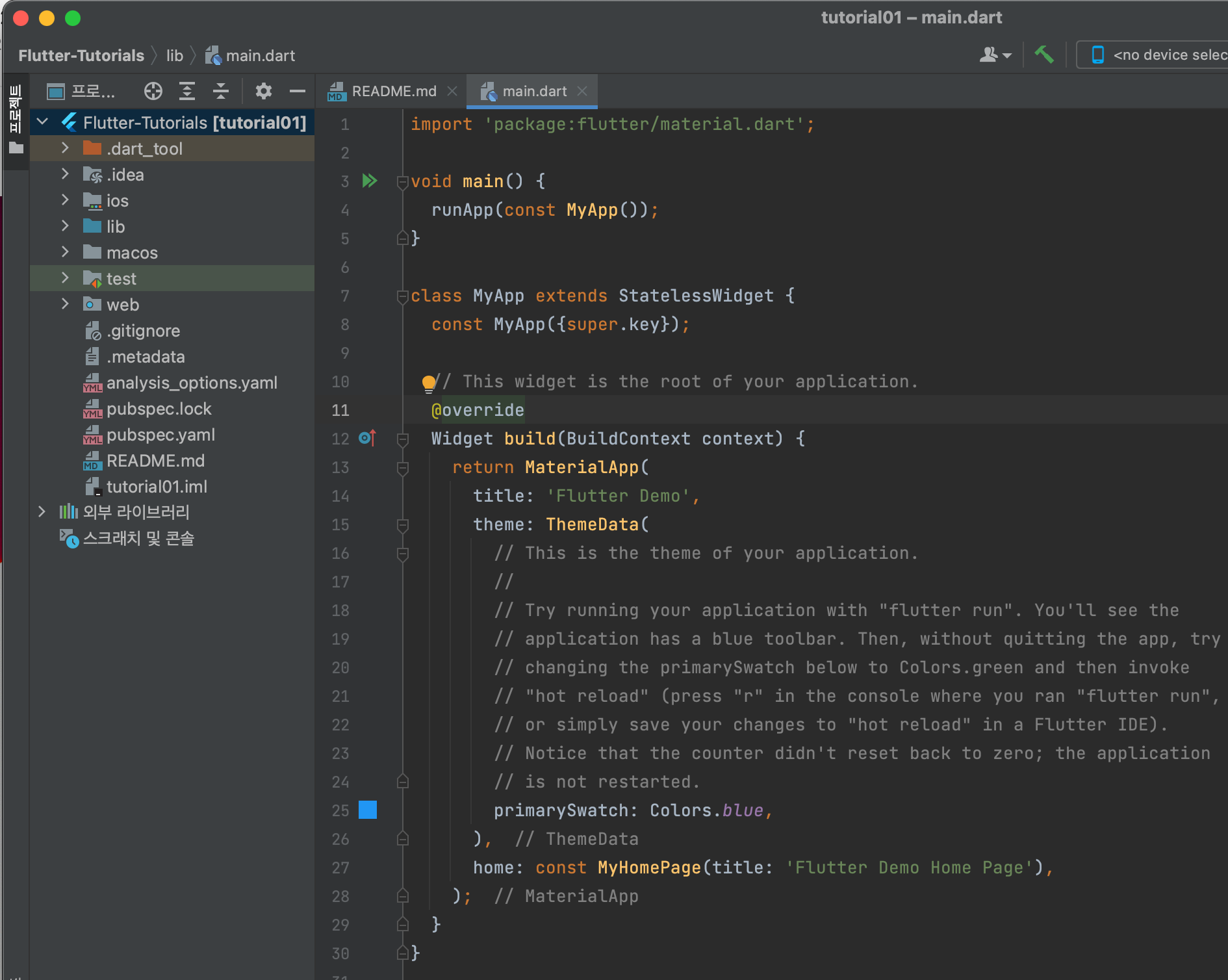Click Colors.blue text on line 25
The width and height of the screenshot is (1228, 980).
point(707,810)
